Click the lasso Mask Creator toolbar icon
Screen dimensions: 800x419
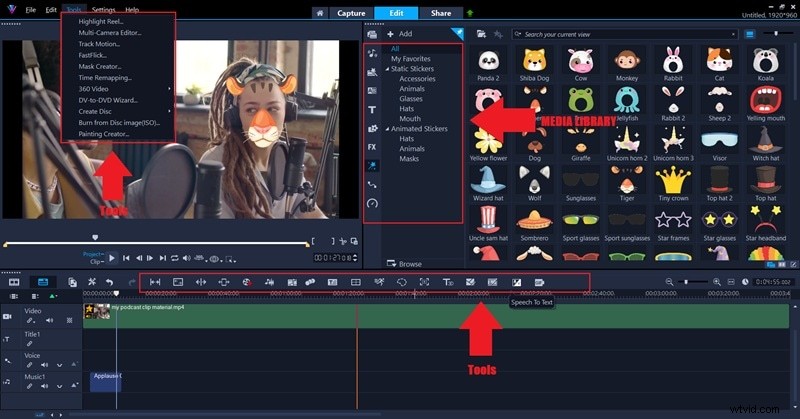(x=402, y=282)
